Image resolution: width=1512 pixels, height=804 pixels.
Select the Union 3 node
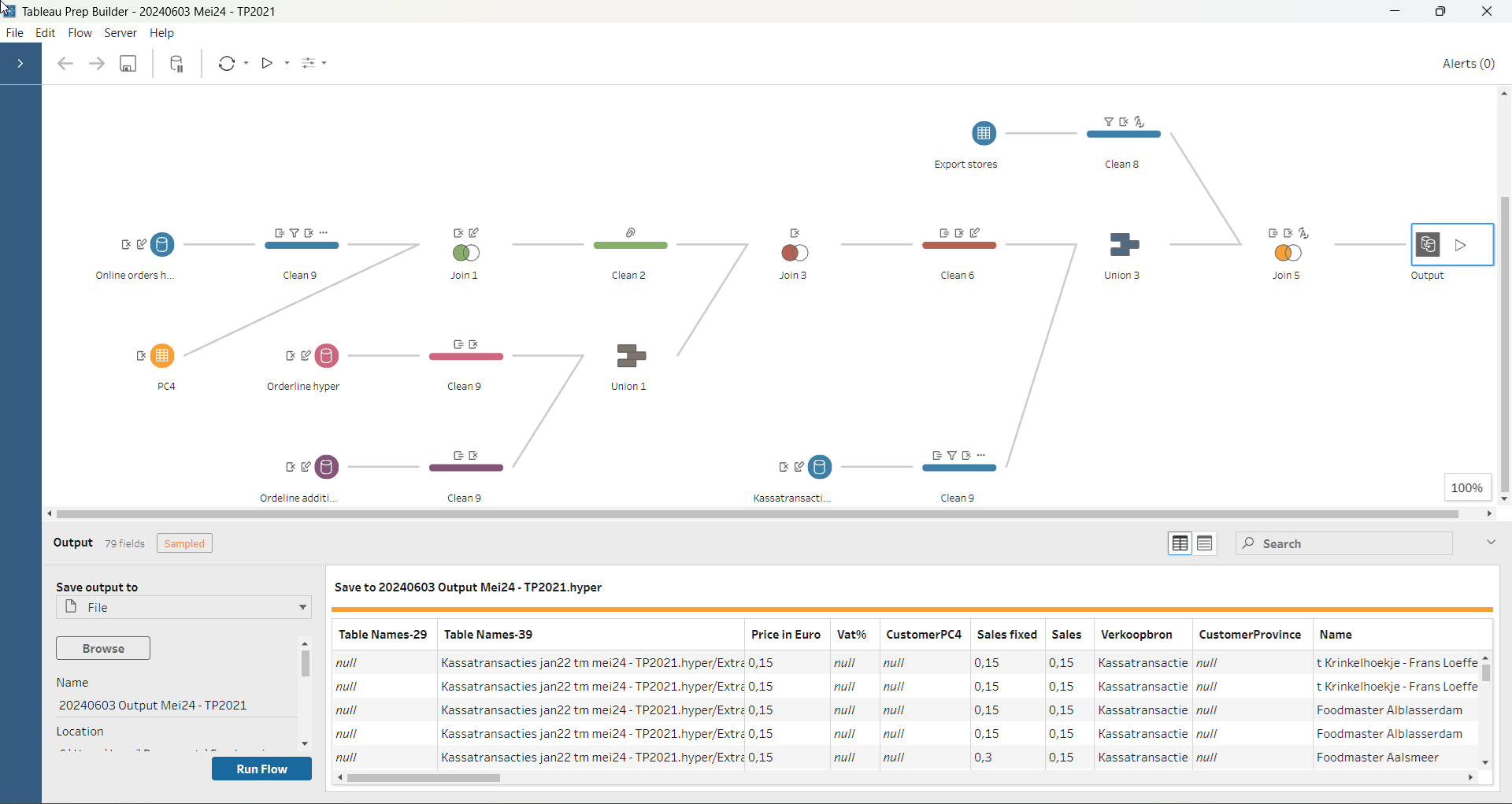click(x=1125, y=245)
